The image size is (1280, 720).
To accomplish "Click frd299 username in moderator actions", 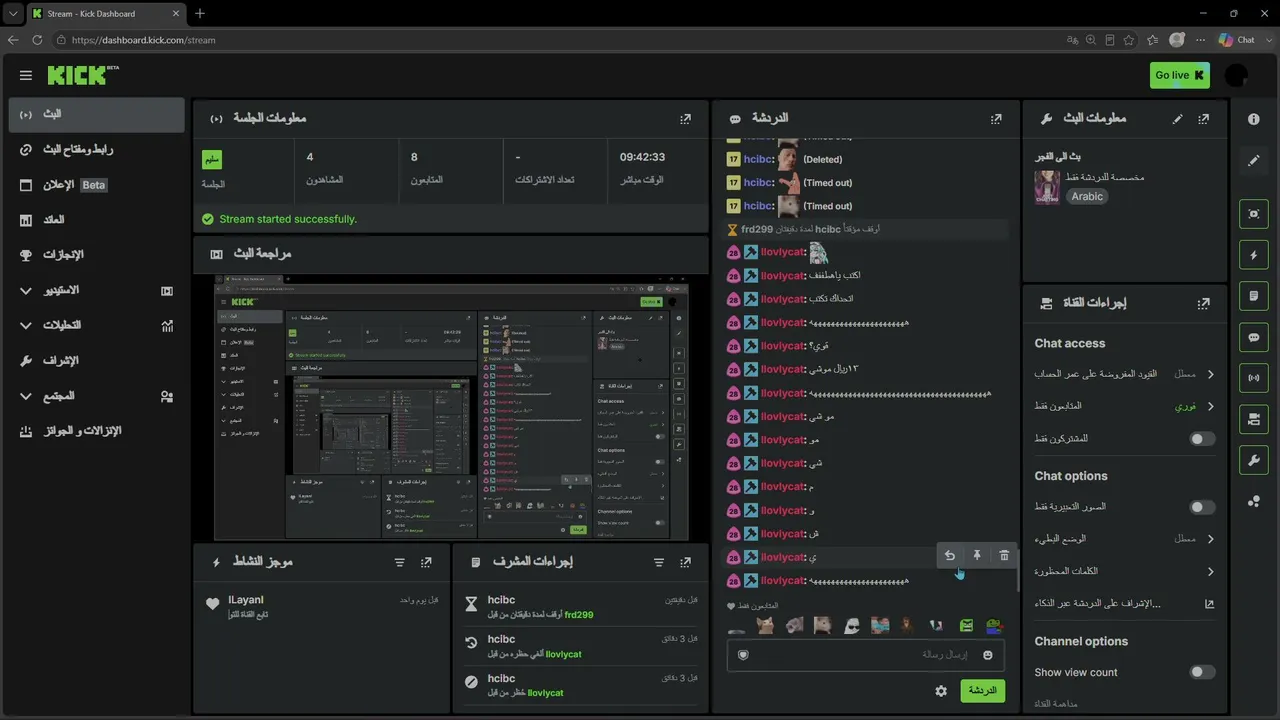I will point(579,615).
